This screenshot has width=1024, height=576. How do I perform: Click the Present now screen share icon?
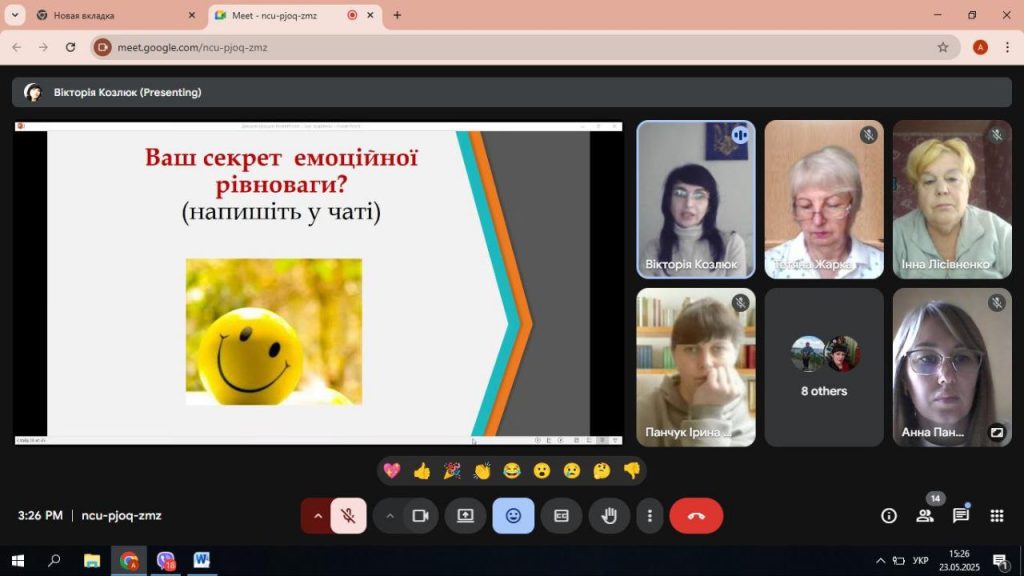coord(465,516)
